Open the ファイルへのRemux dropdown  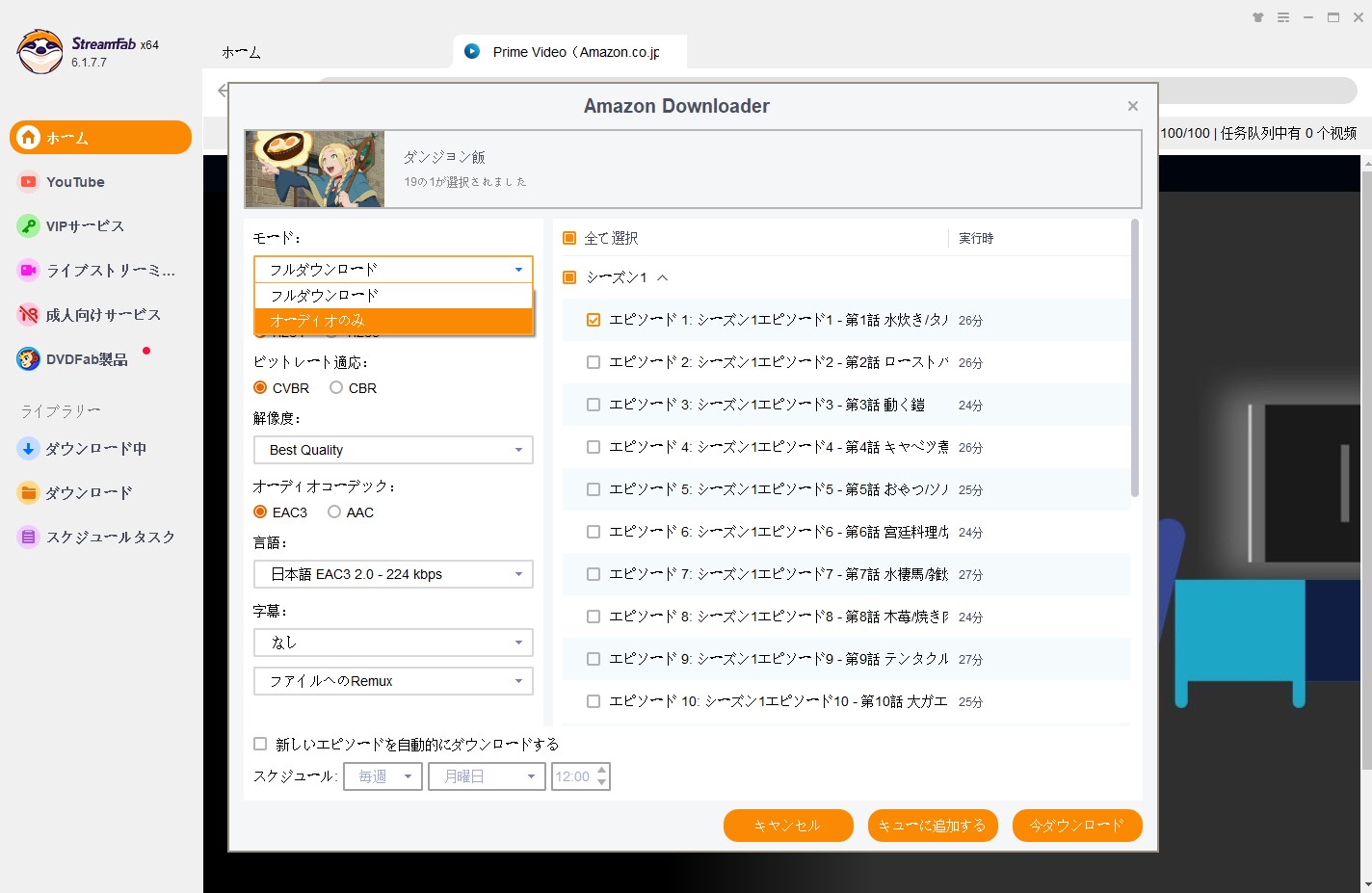coord(393,681)
